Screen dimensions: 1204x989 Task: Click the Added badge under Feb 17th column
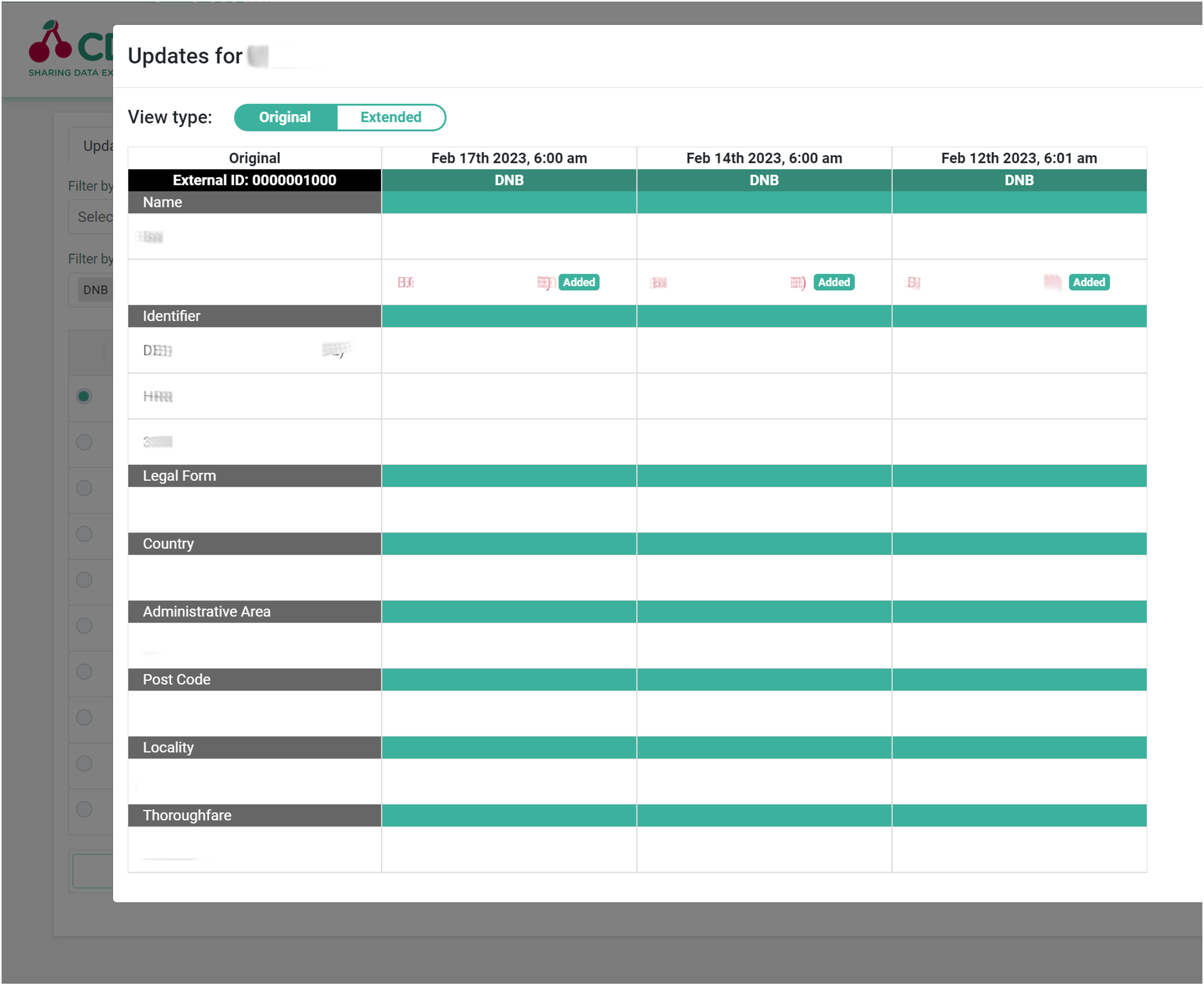pyautogui.click(x=579, y=282)
